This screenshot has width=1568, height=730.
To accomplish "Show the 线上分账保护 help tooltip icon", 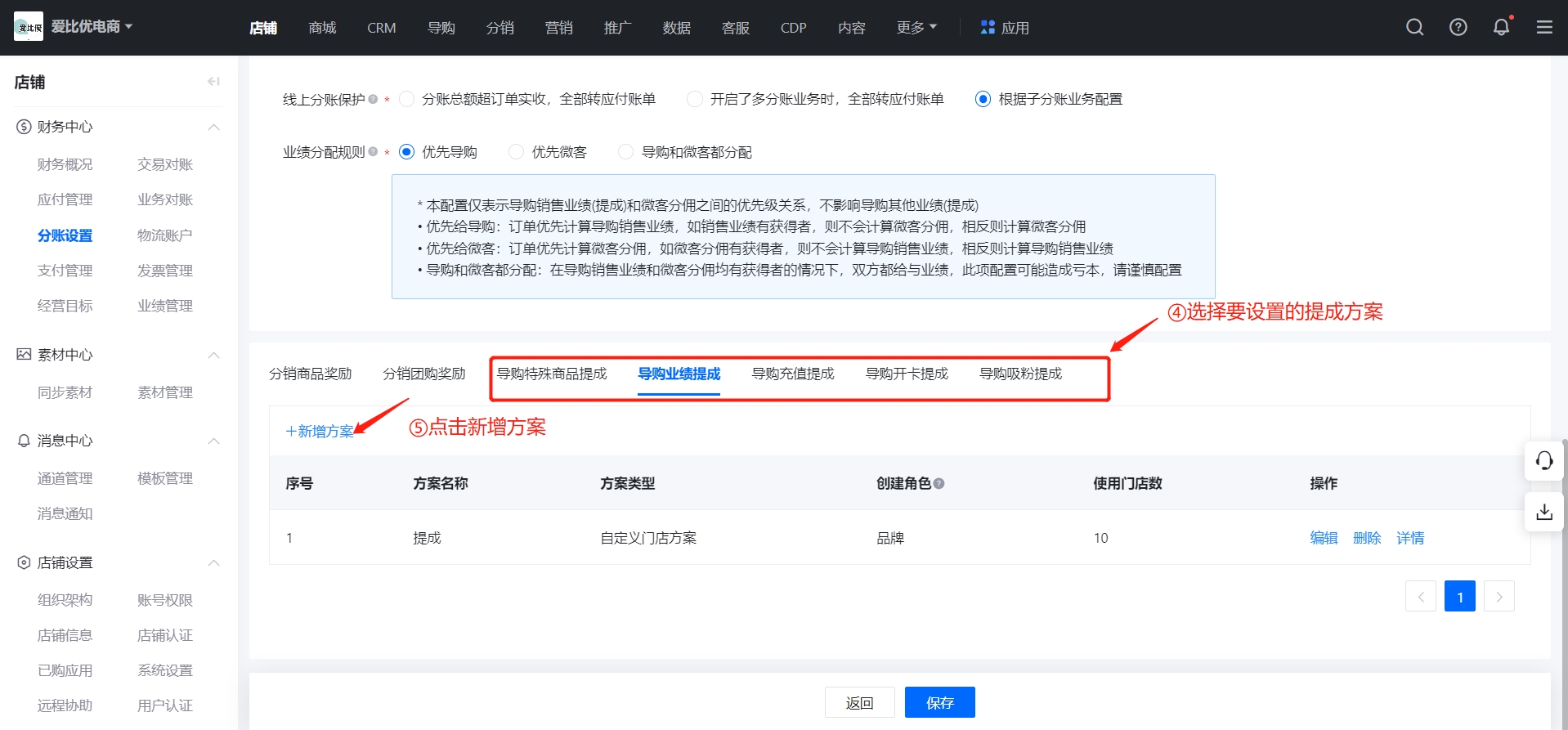I will tap(373, 99).
